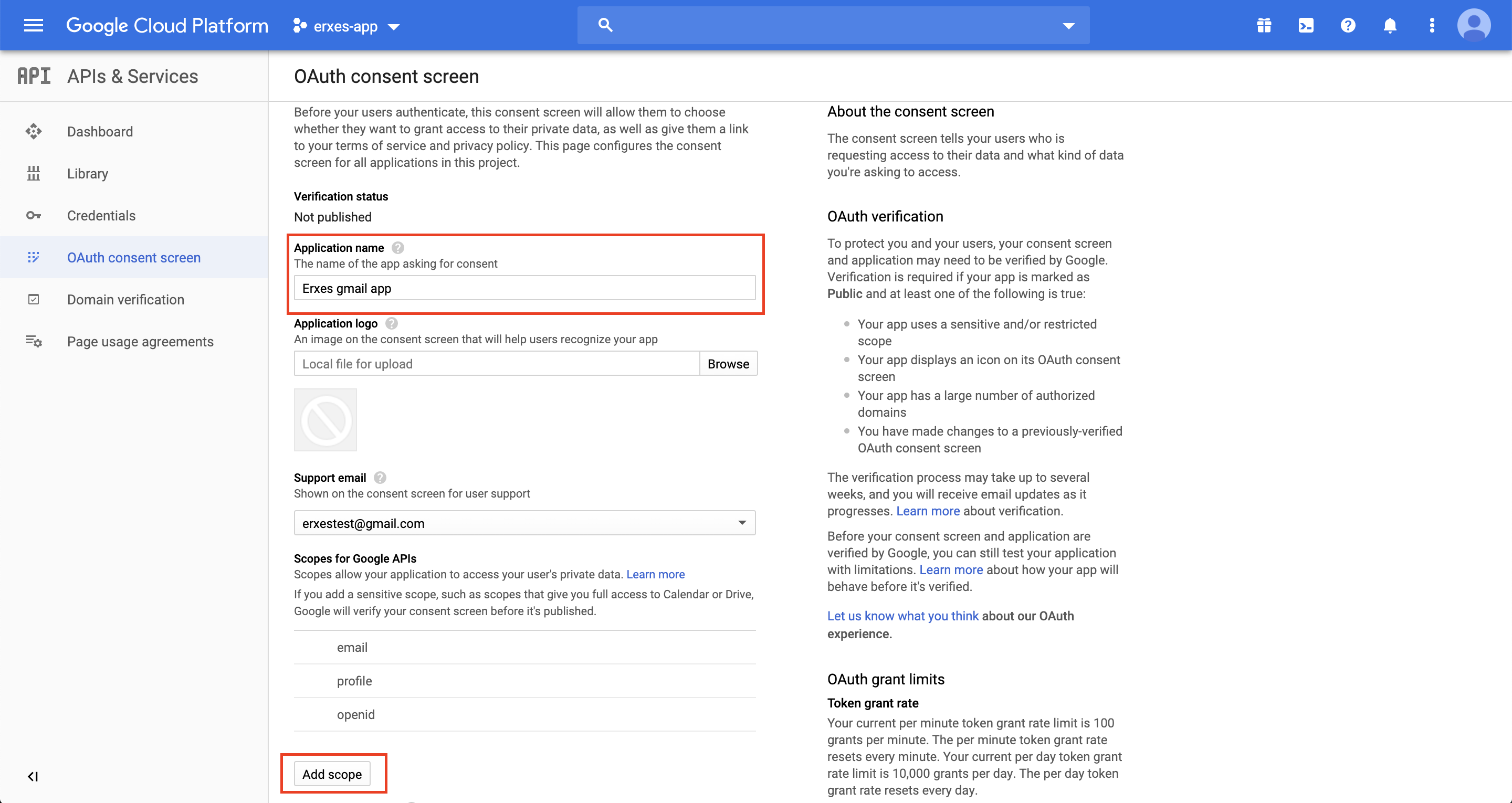
Task: Open notifications bell icon
Action: (x=1389, y=25)
